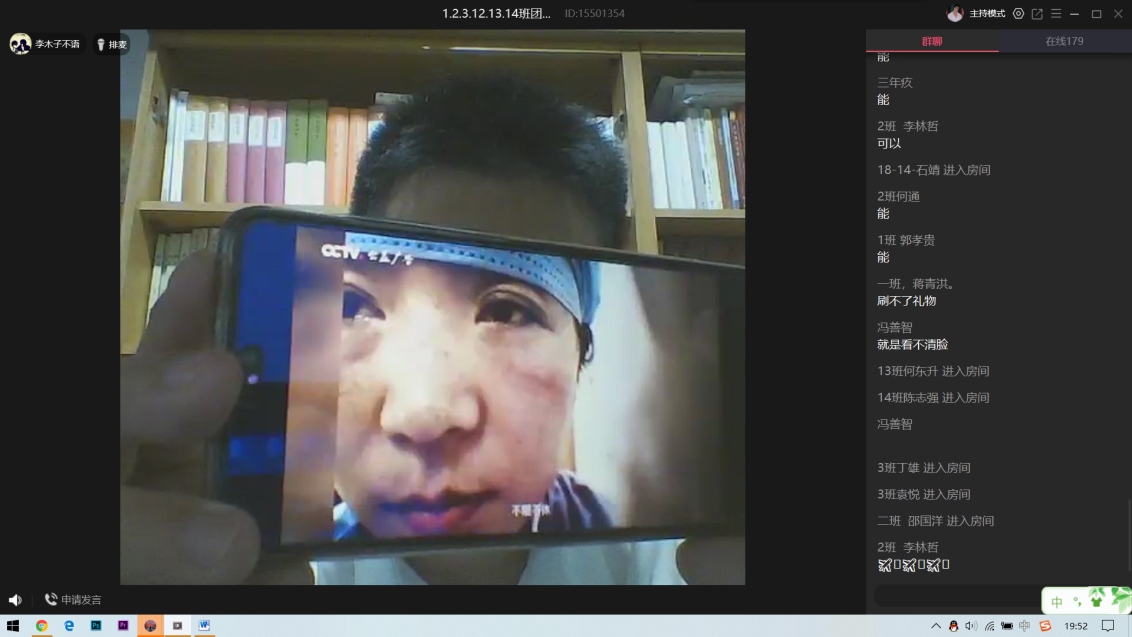Click the 18-14-石靖 进入房间 notice
This screenshot has height=637, width=1132.
coord(933,170)
